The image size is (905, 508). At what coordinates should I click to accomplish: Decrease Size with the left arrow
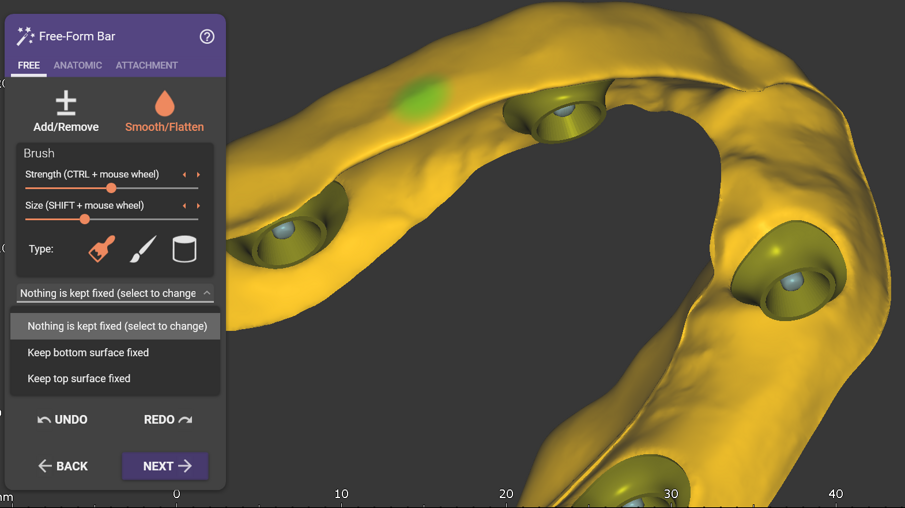click(x=185, y=206)
